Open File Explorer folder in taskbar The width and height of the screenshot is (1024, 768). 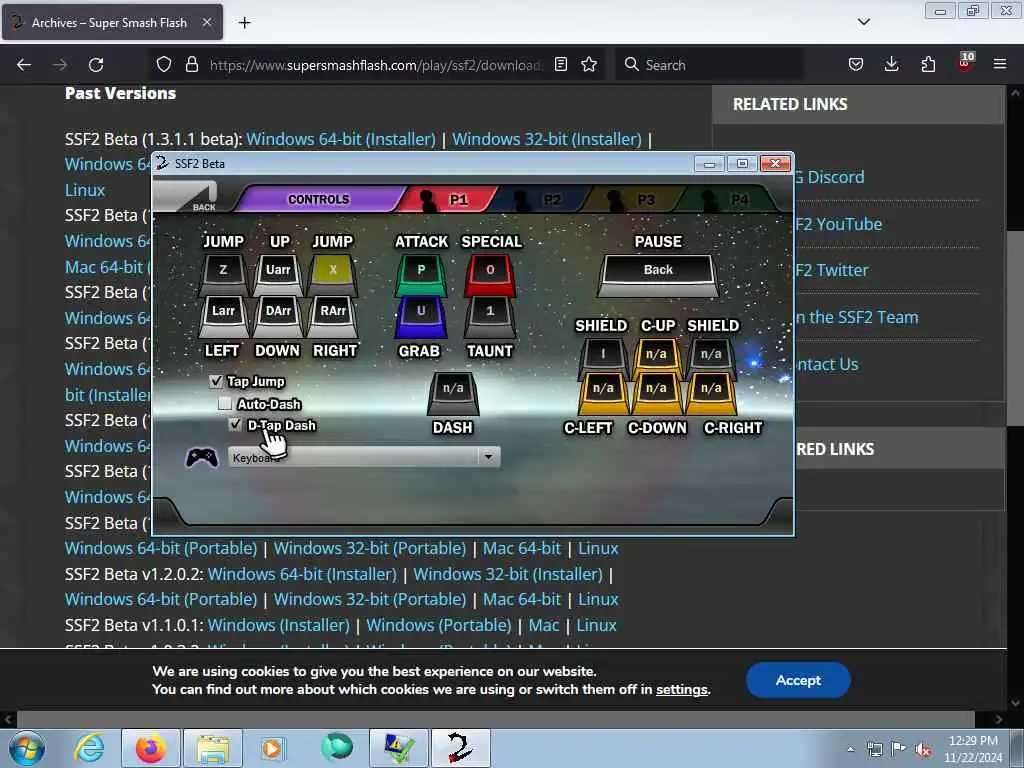(x=213, y=748)
